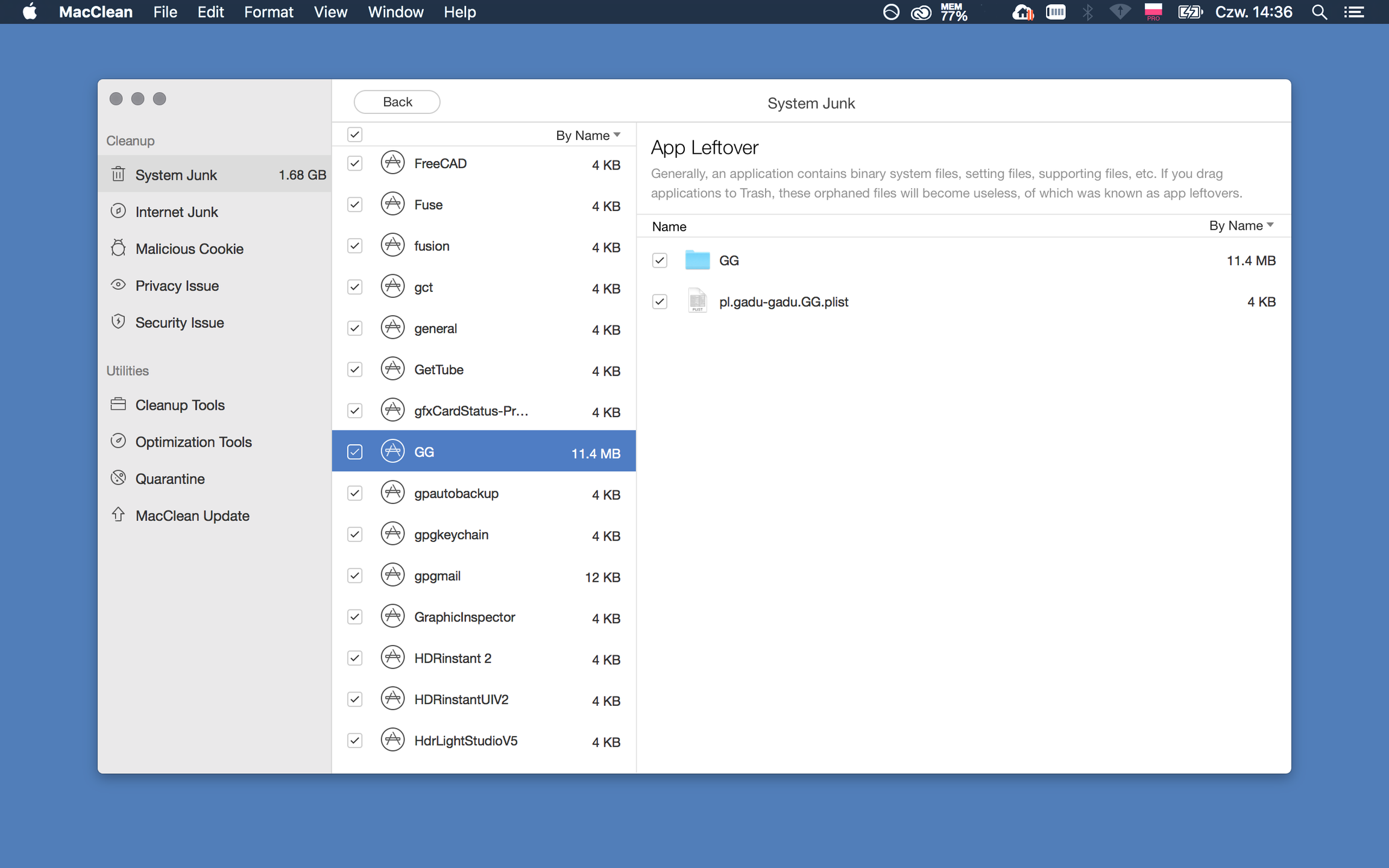Click the 11.4 MB size of GG folder
This screenshot has width=1389, height=868.
point(1251,260)
